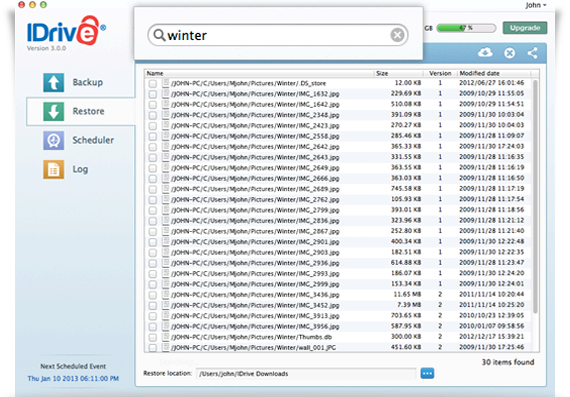Select the IMG_2936.jpg file row

(338, 263)
